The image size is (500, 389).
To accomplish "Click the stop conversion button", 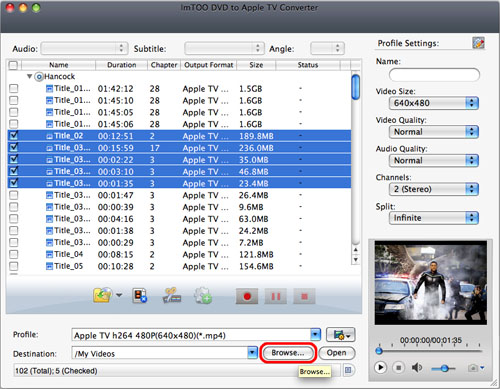I will [x=304, y=296].
